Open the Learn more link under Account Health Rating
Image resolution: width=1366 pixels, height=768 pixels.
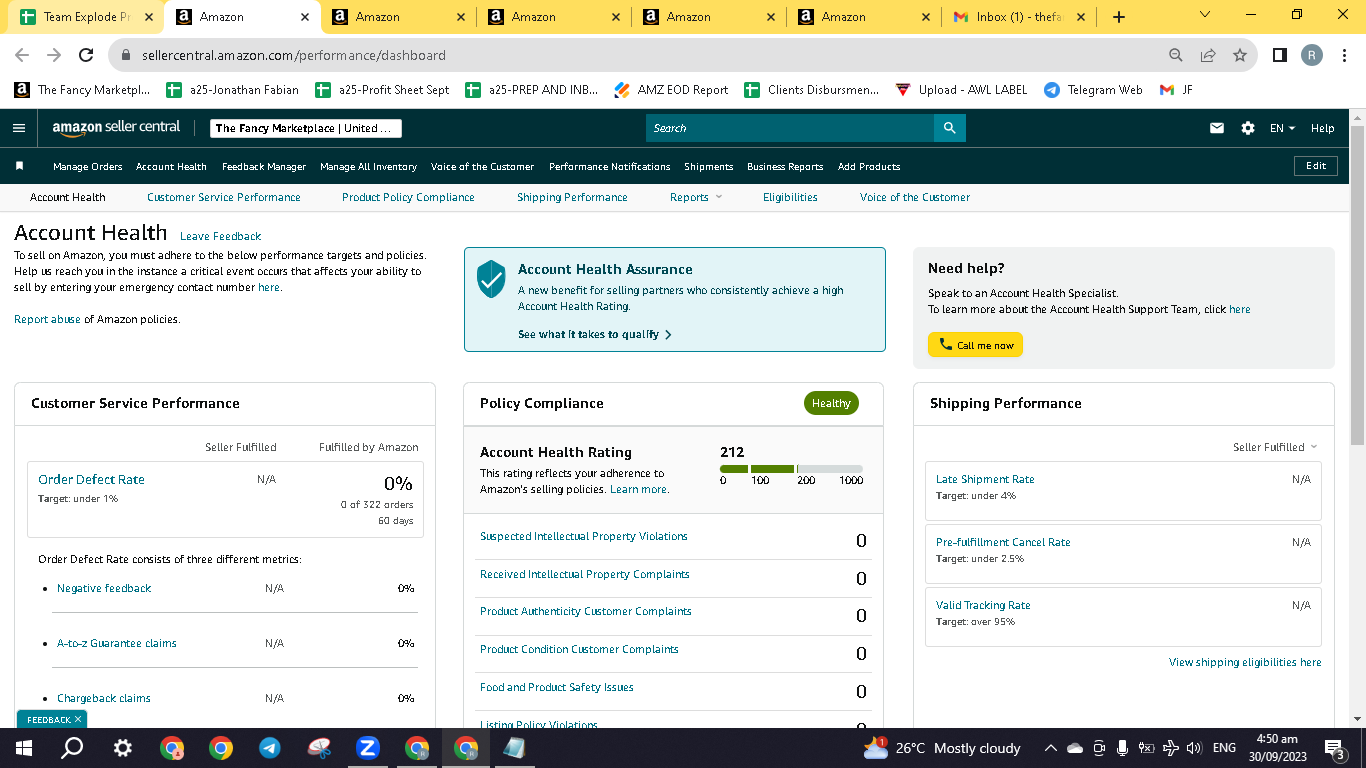click(x=640, y=489)
